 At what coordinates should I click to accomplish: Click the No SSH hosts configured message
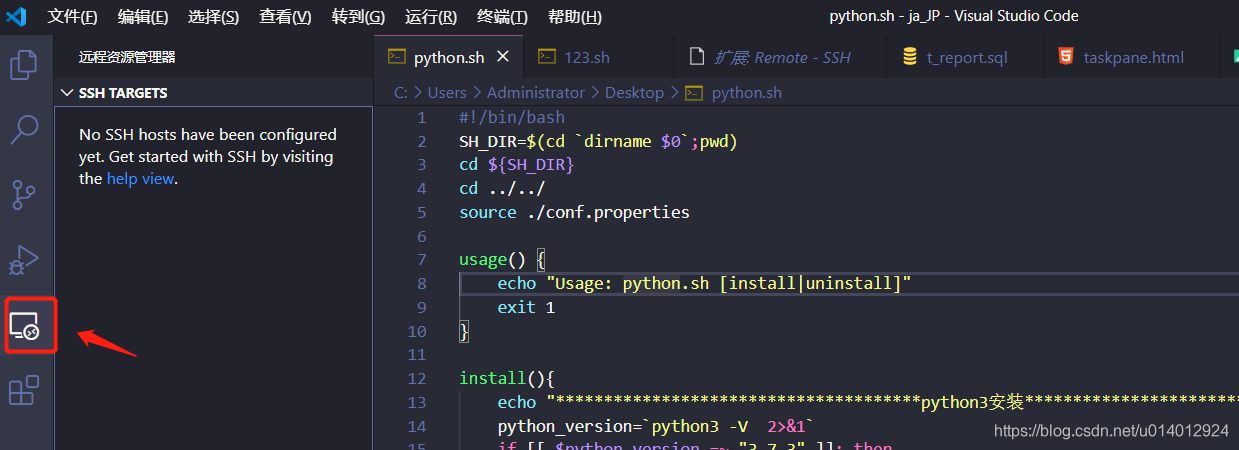click(208, 157)
